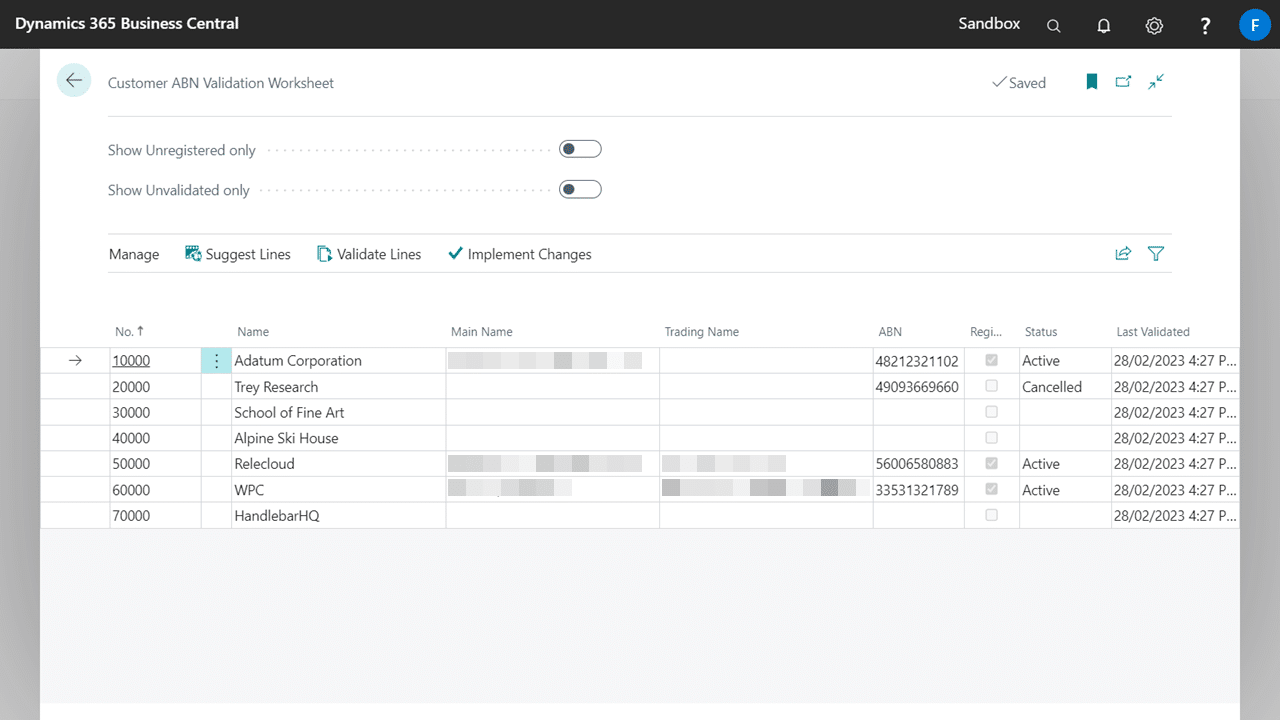Click the filter funnel icon
The height and width of the screenshot is (720, 1280).
point(1156,254)
